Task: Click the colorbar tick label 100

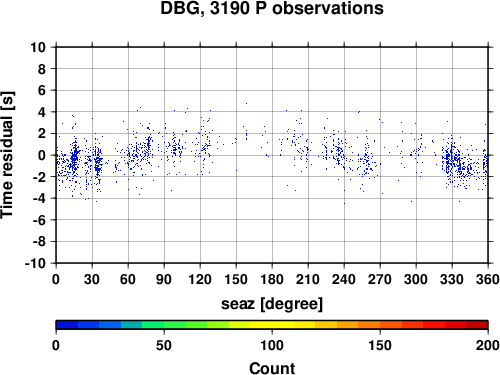Action: click(x=272, y=345)
